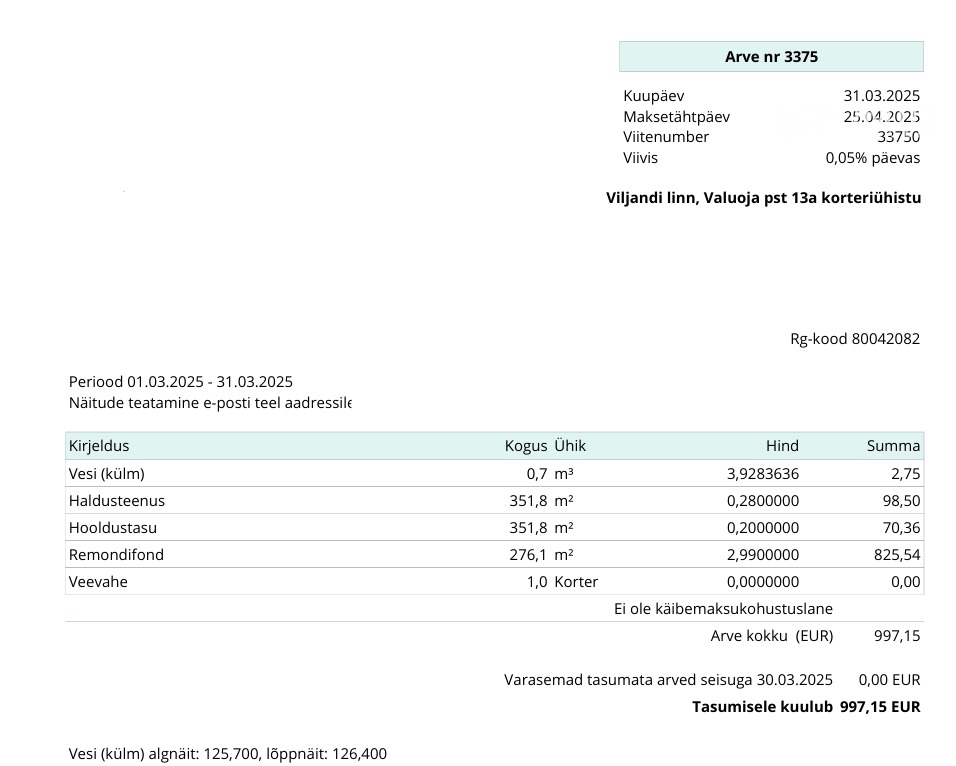Select the Hooldustasu price 0,2000000
This screenshot has height=766, width=956.
(x=763, y=528)
